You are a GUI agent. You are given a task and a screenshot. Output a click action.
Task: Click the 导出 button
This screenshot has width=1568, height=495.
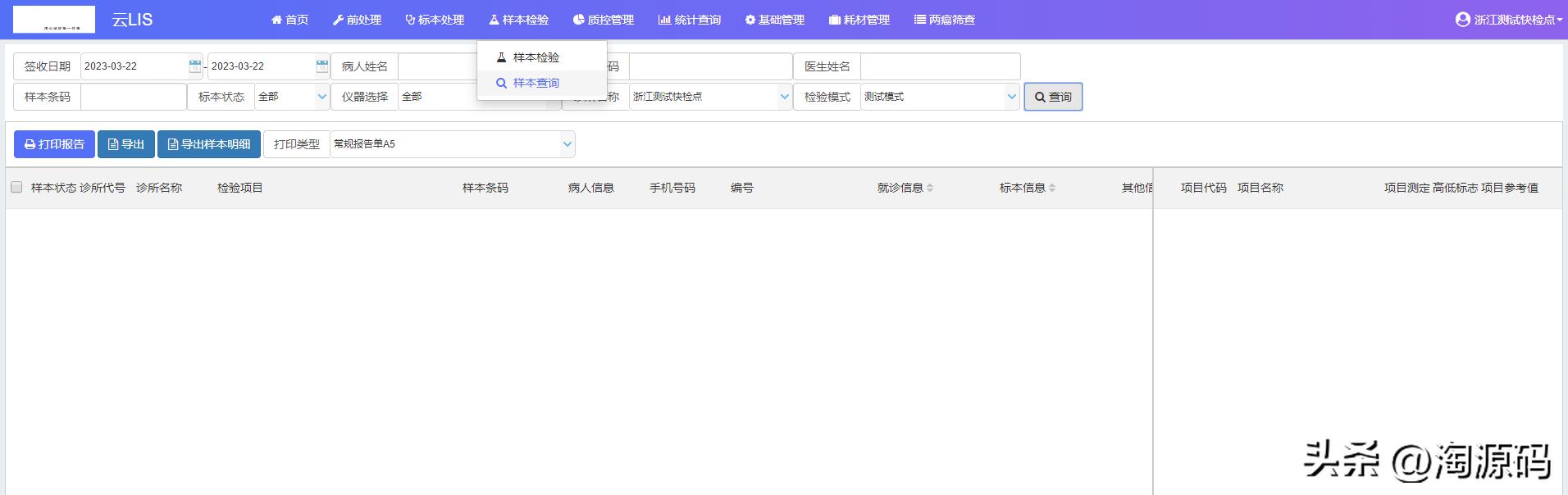126,144
